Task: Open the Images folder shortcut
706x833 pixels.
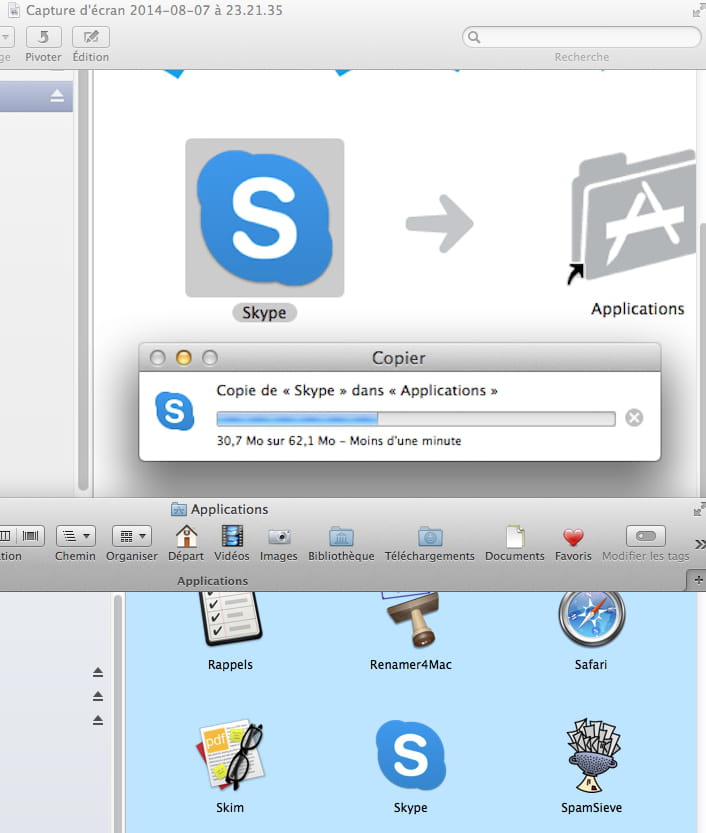Action: (x=279, y=537)
